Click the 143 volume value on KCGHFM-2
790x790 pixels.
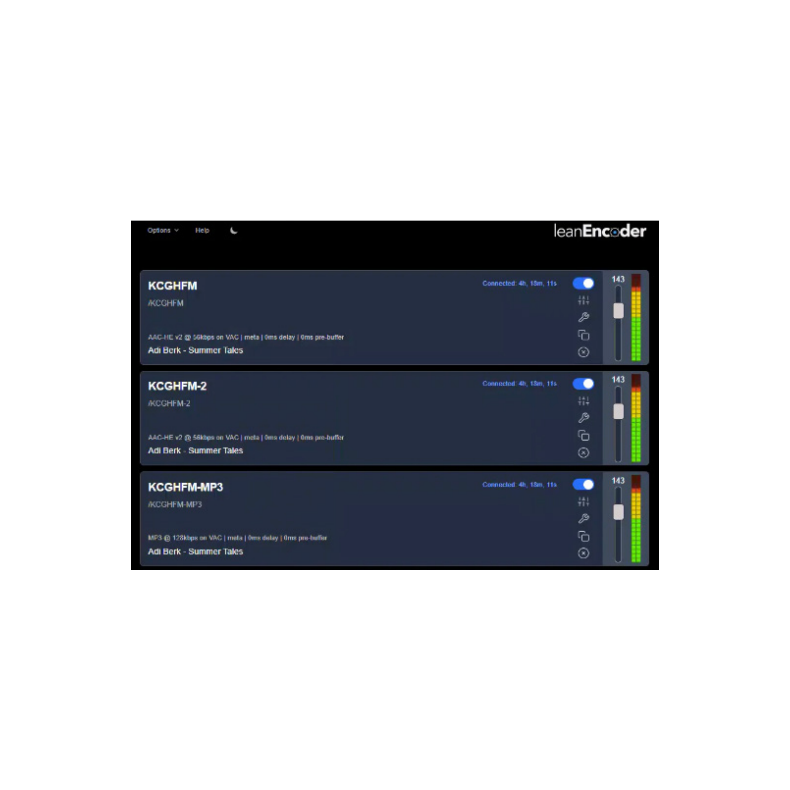tap(618, 379)
